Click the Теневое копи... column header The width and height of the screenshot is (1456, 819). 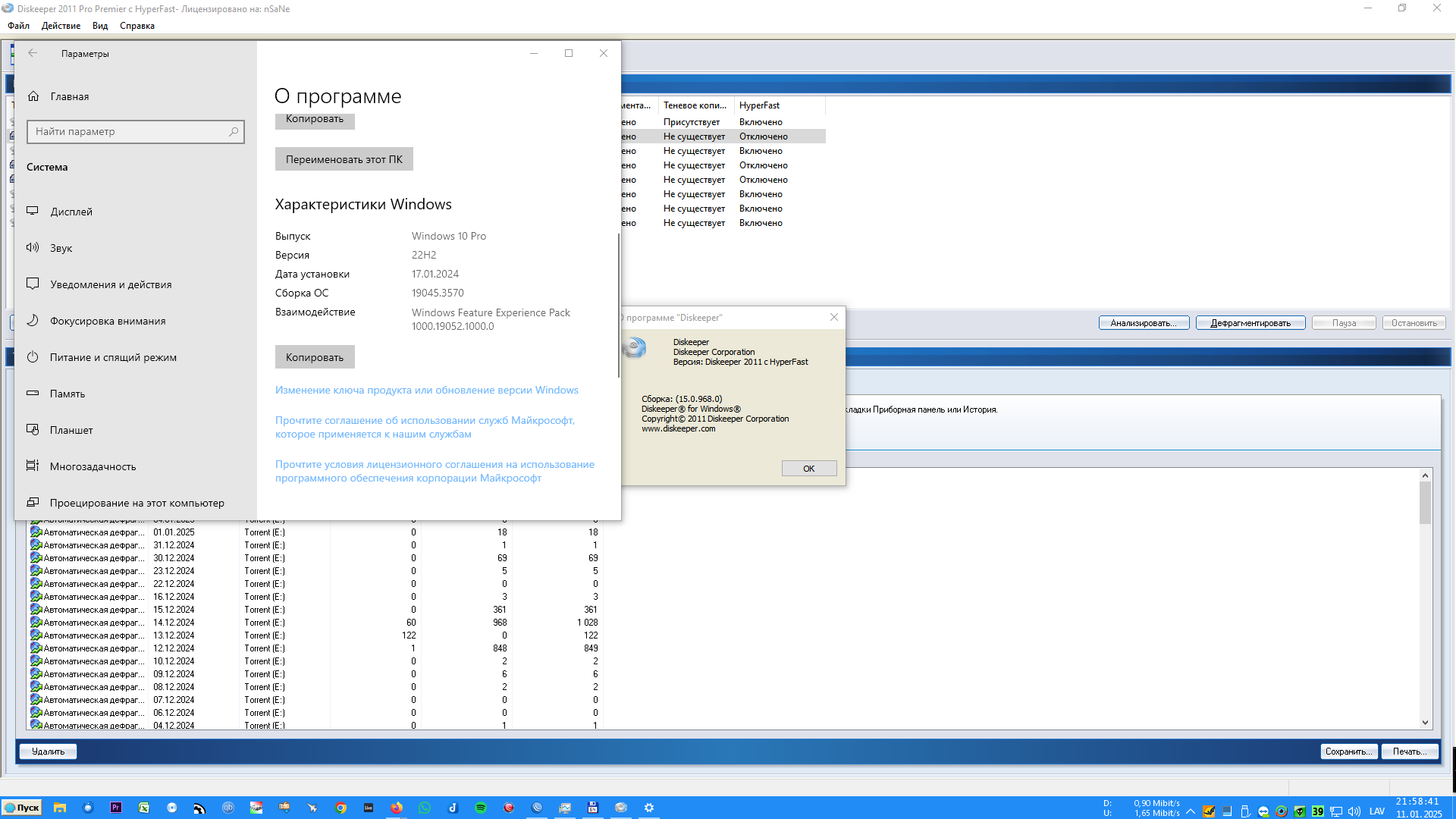[x=695, y=105]
